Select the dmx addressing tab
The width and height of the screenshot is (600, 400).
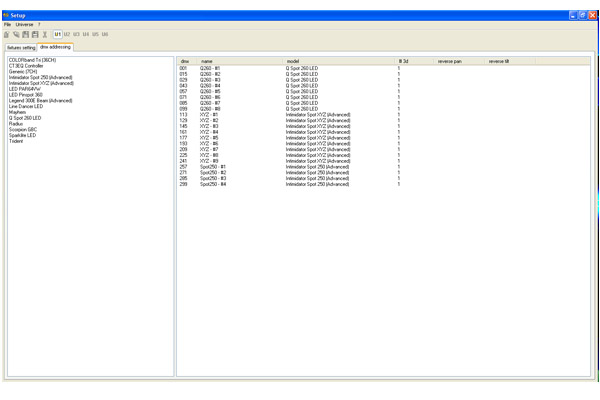pyautogui.click(x=56, y=47)
